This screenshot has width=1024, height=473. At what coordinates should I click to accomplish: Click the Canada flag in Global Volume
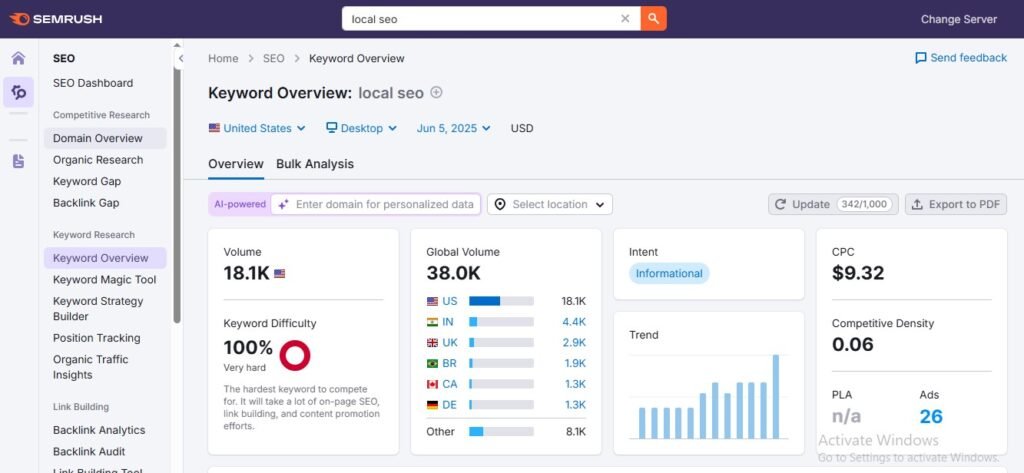(x=432, y=384)
